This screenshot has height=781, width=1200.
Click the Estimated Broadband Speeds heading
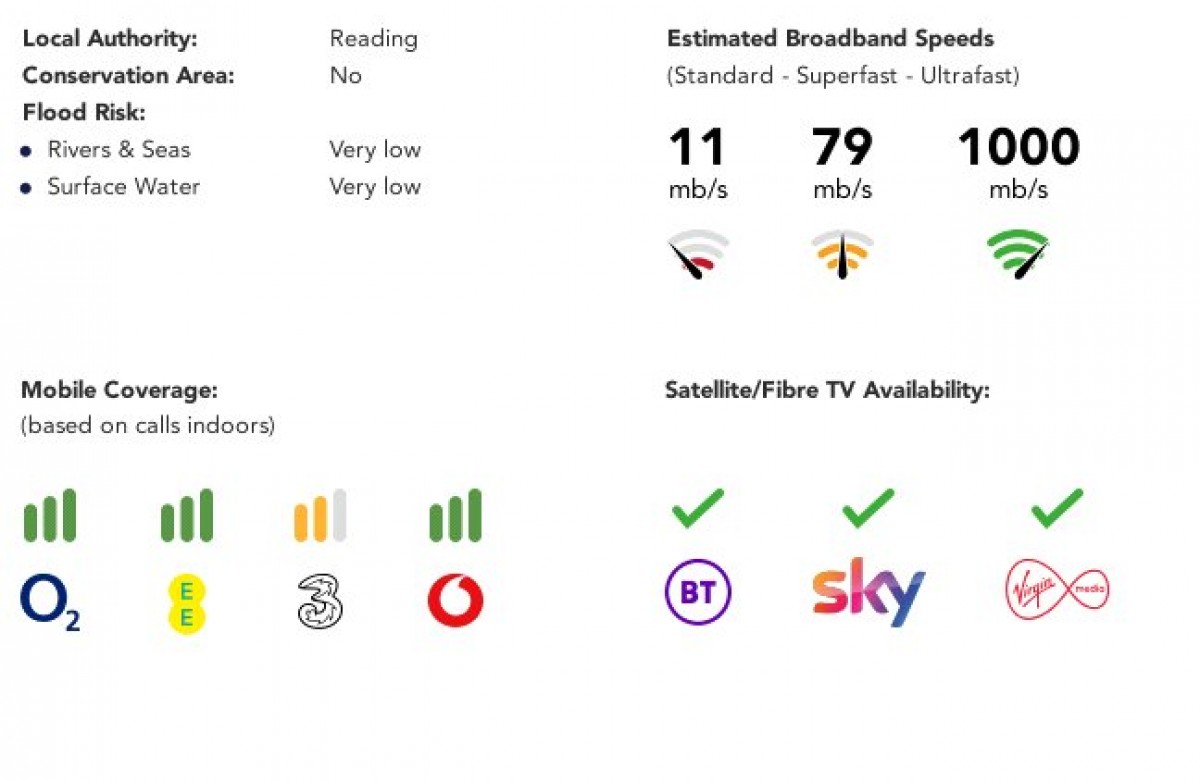pos(830,39)
